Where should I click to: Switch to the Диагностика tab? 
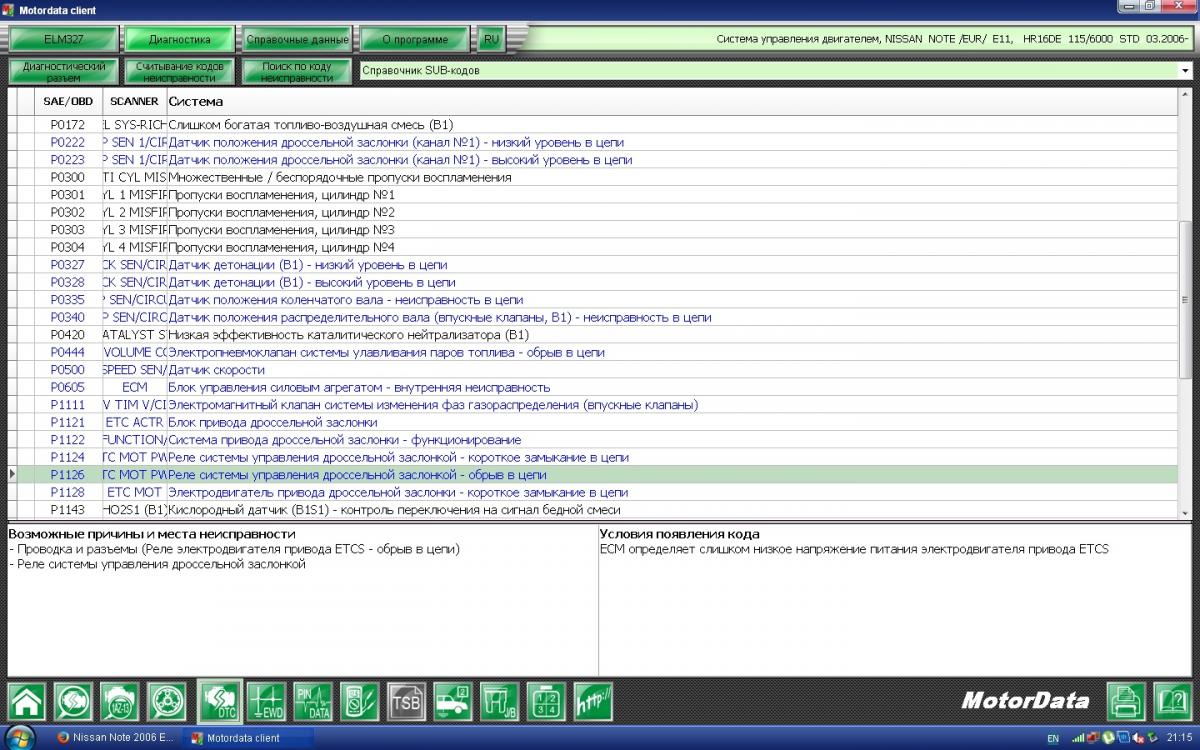click(x=180, y=40)
